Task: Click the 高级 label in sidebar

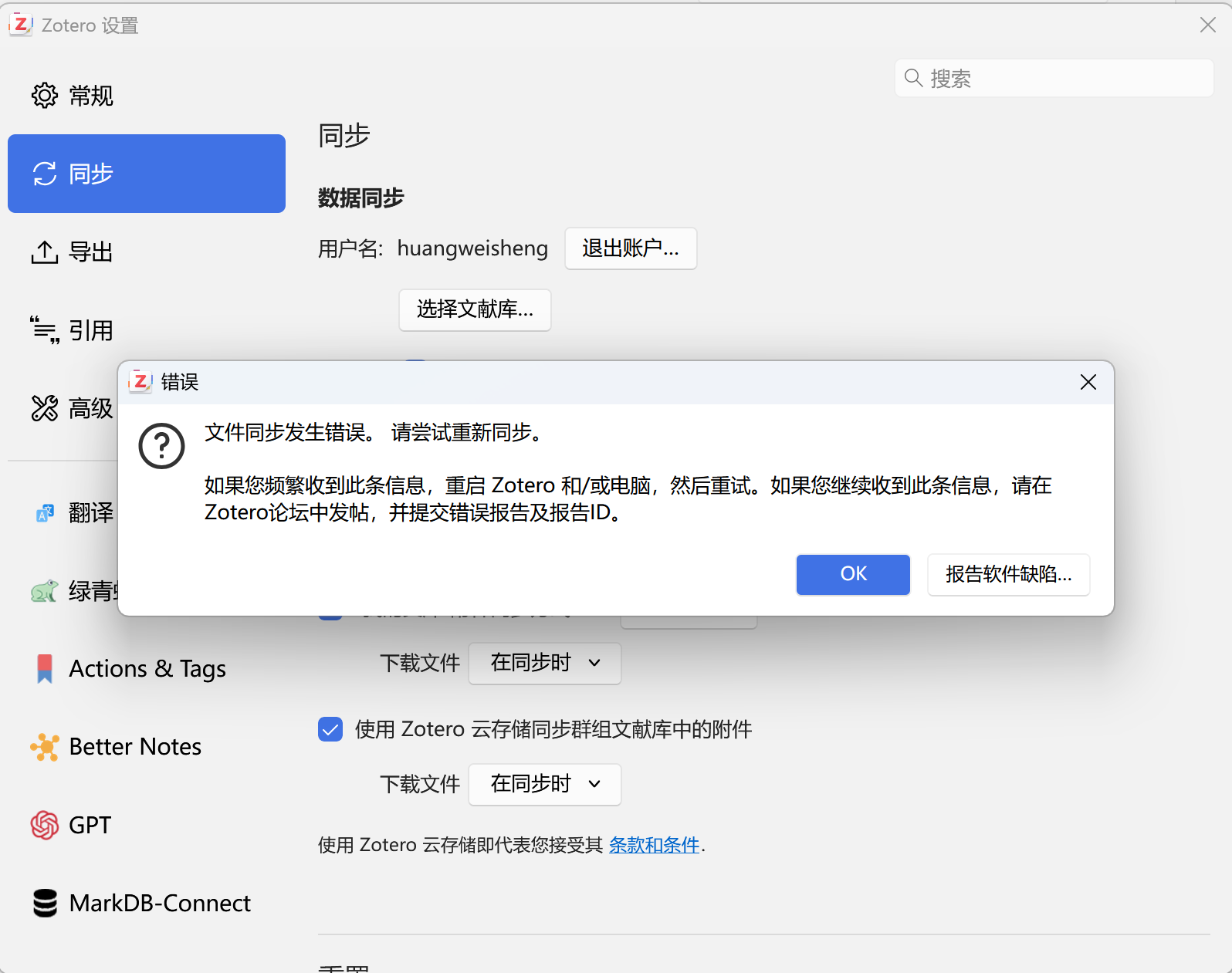Action: click(91, 408)
